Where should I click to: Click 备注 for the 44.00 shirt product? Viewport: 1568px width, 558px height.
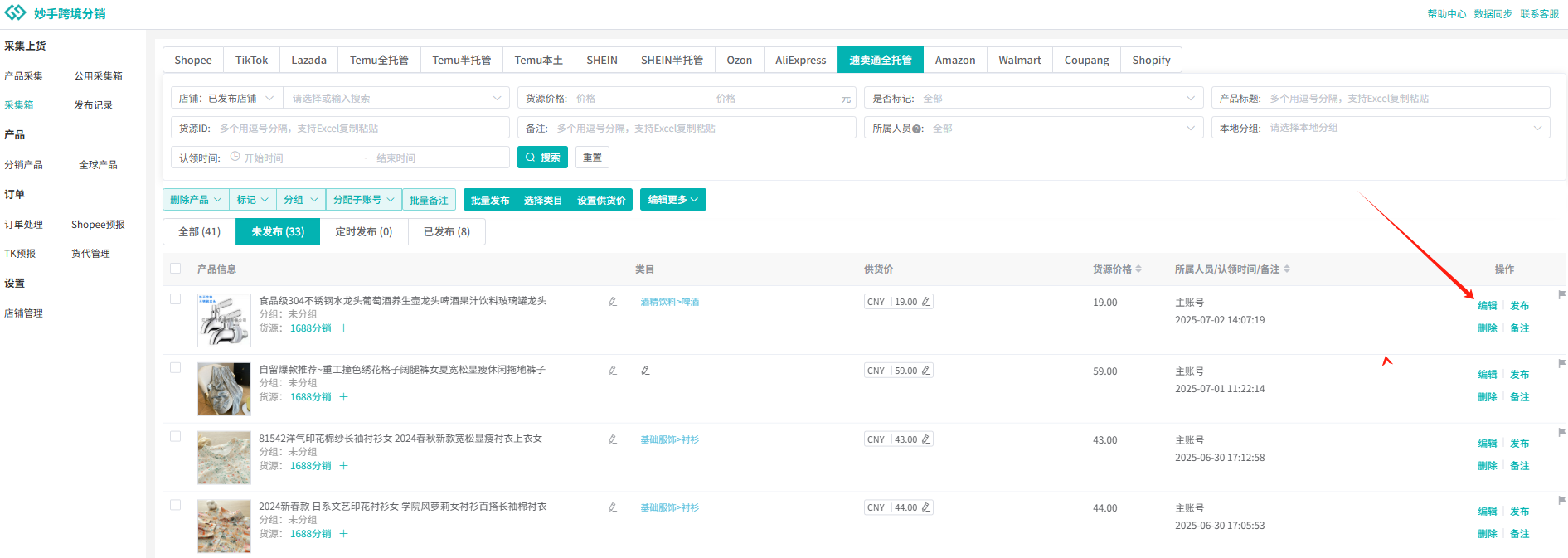click(1520, 534)
